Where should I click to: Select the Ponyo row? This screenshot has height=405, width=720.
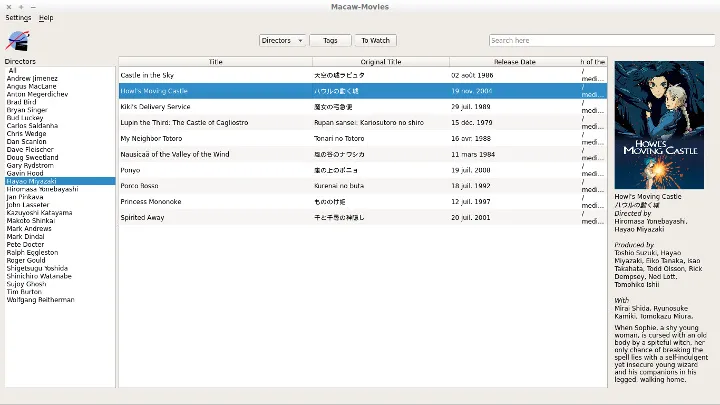coord(363,170)
